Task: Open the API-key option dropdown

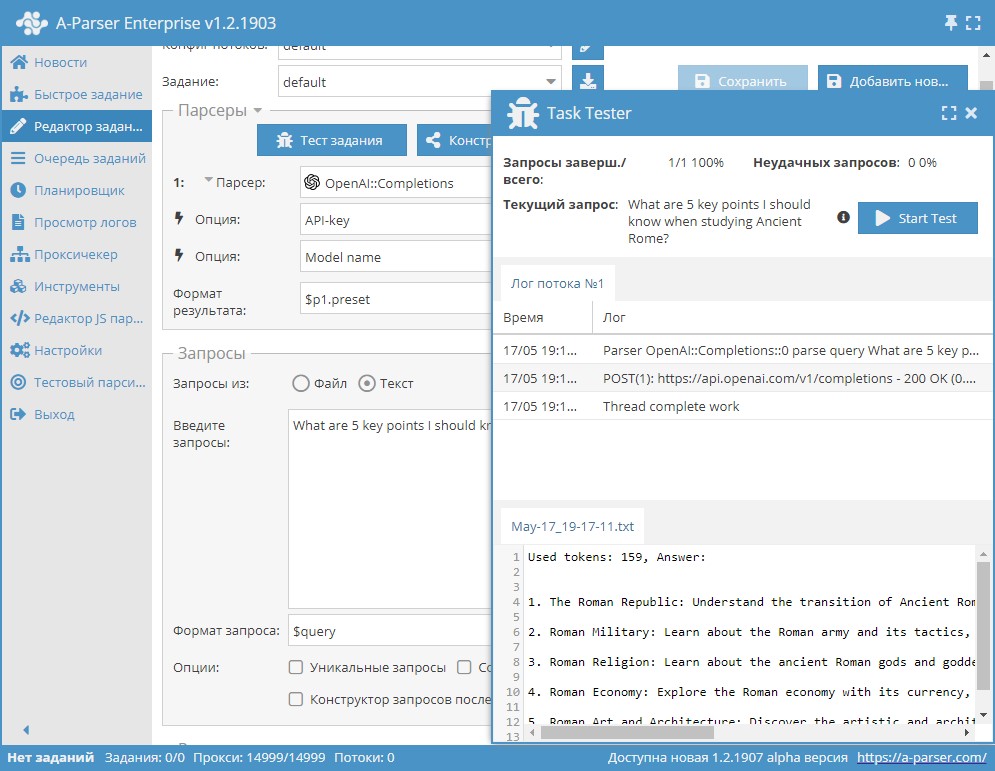Action: coord(396,220)
